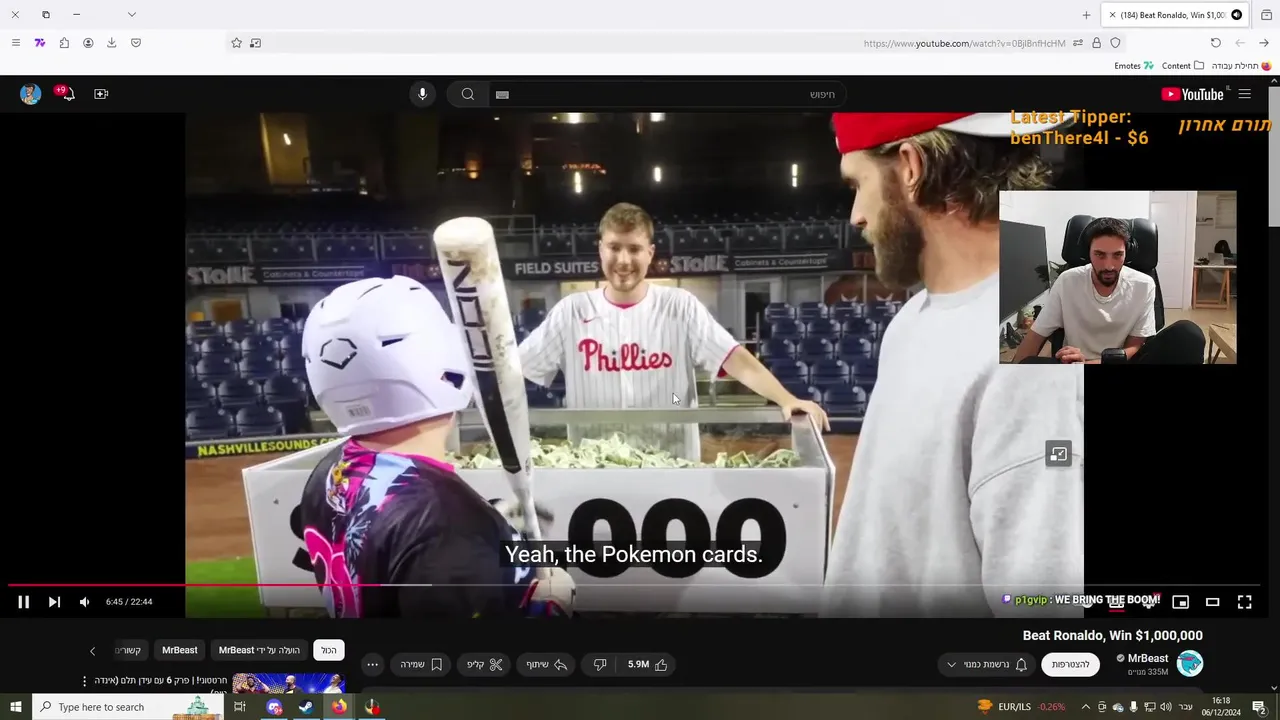The image size is (1280, 720).
Task: Mute the video volume
Action: (84, 602)
